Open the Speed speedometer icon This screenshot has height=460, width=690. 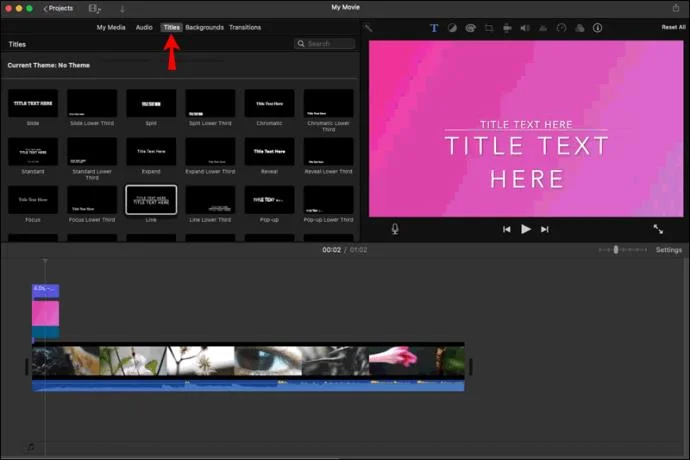(x=561, y=28)
